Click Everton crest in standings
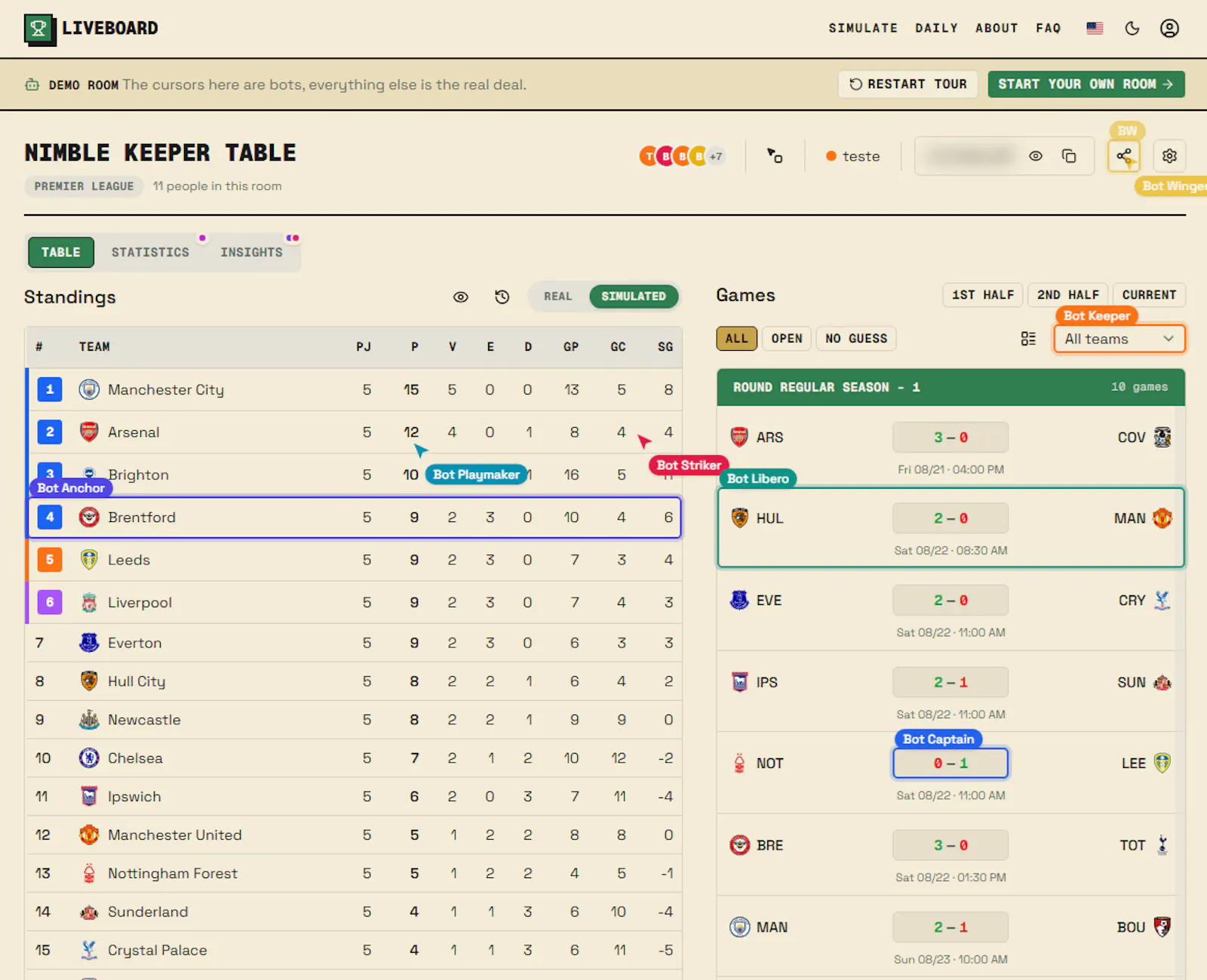The width and height of the screenshot is (1207, 980). point(89,643)
